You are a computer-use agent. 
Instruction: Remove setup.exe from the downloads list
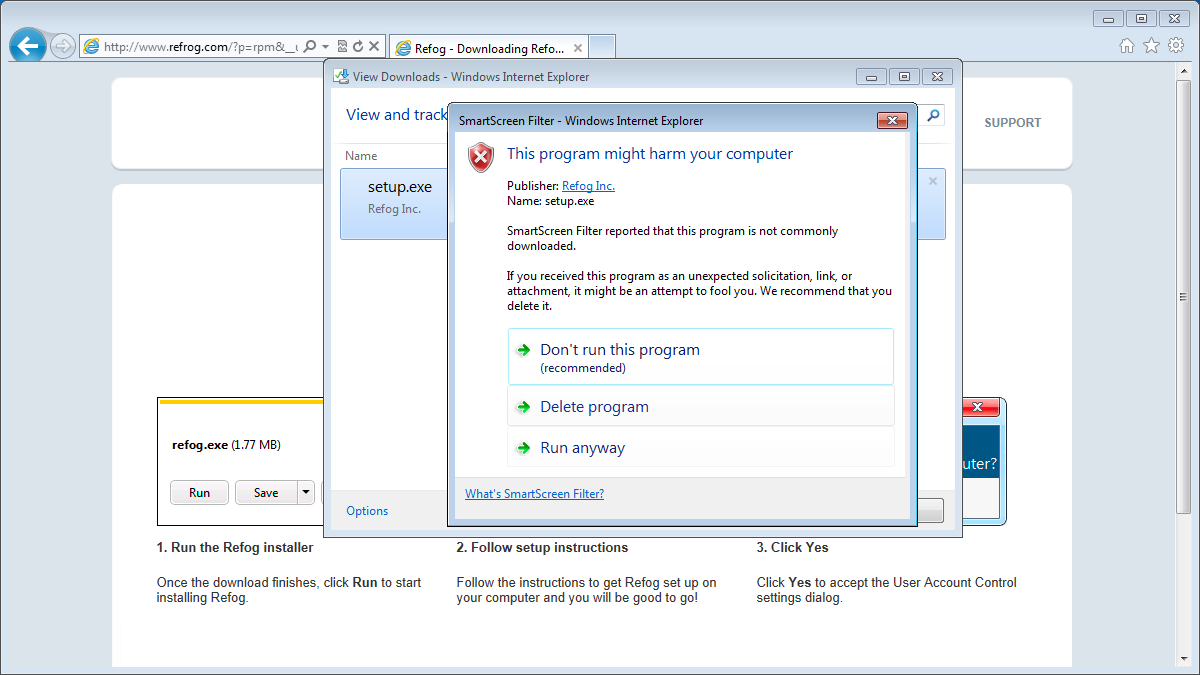point(933,182)
